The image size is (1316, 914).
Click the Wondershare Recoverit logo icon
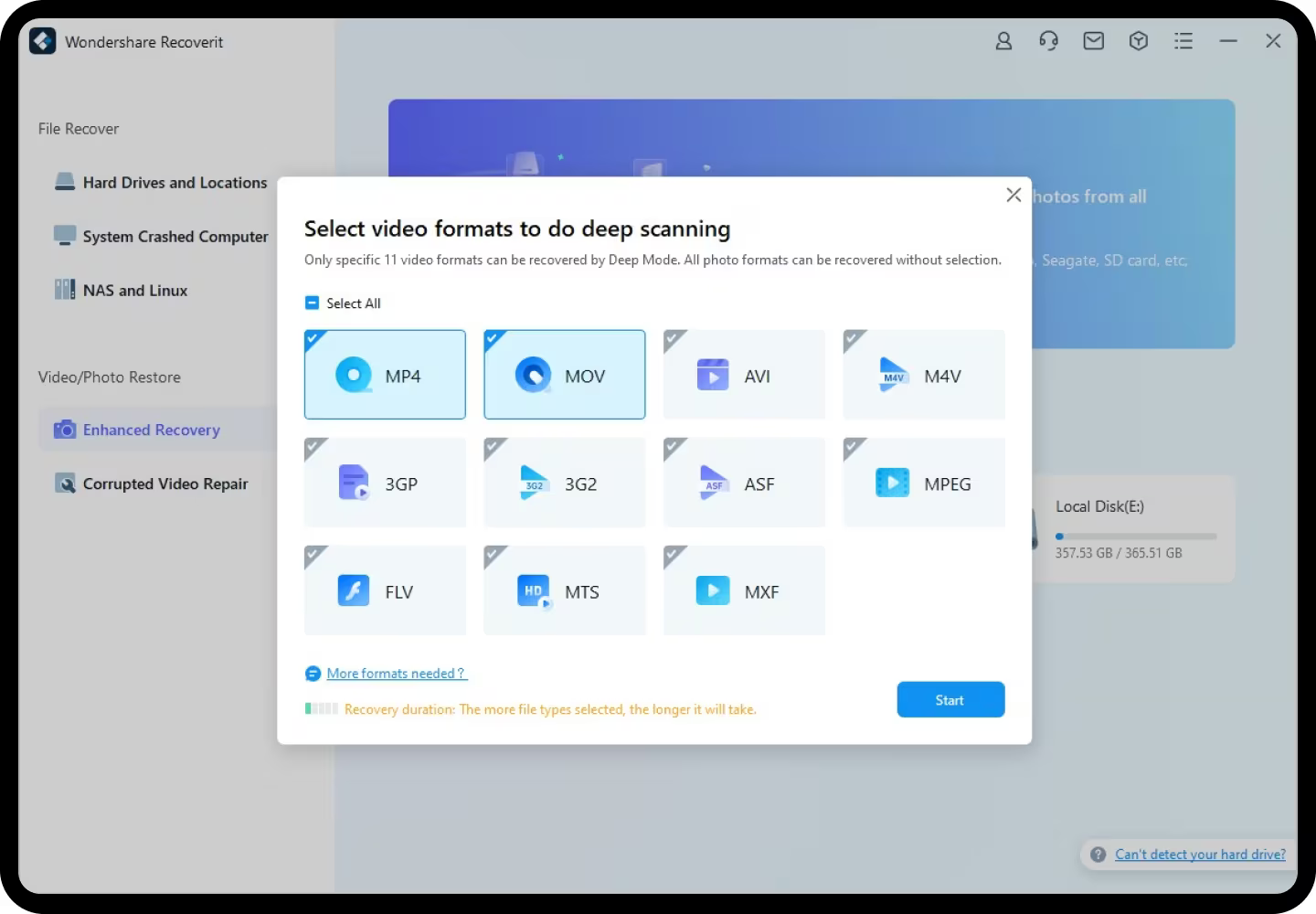(43, 42)
